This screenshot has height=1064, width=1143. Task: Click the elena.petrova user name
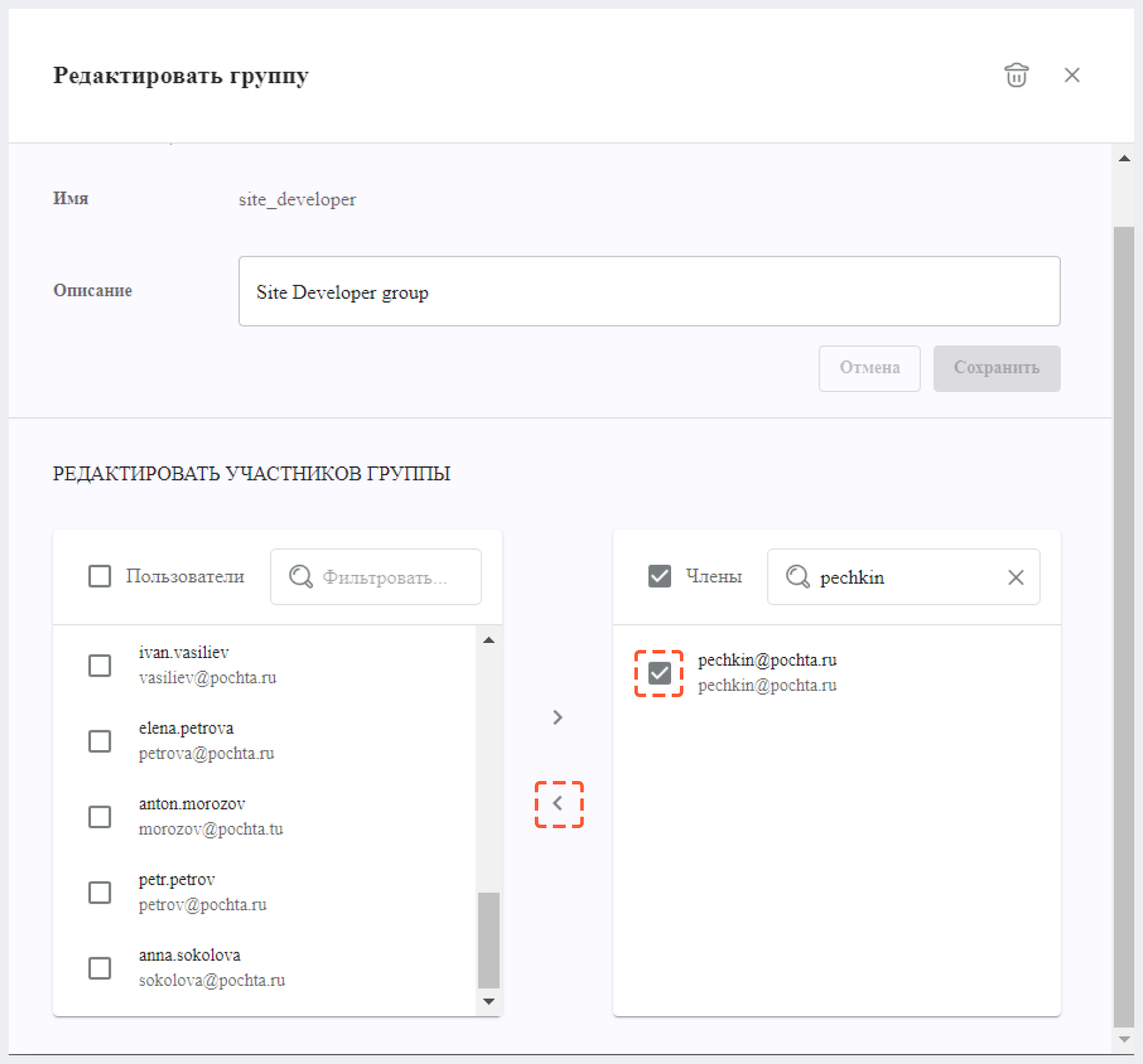186,728
